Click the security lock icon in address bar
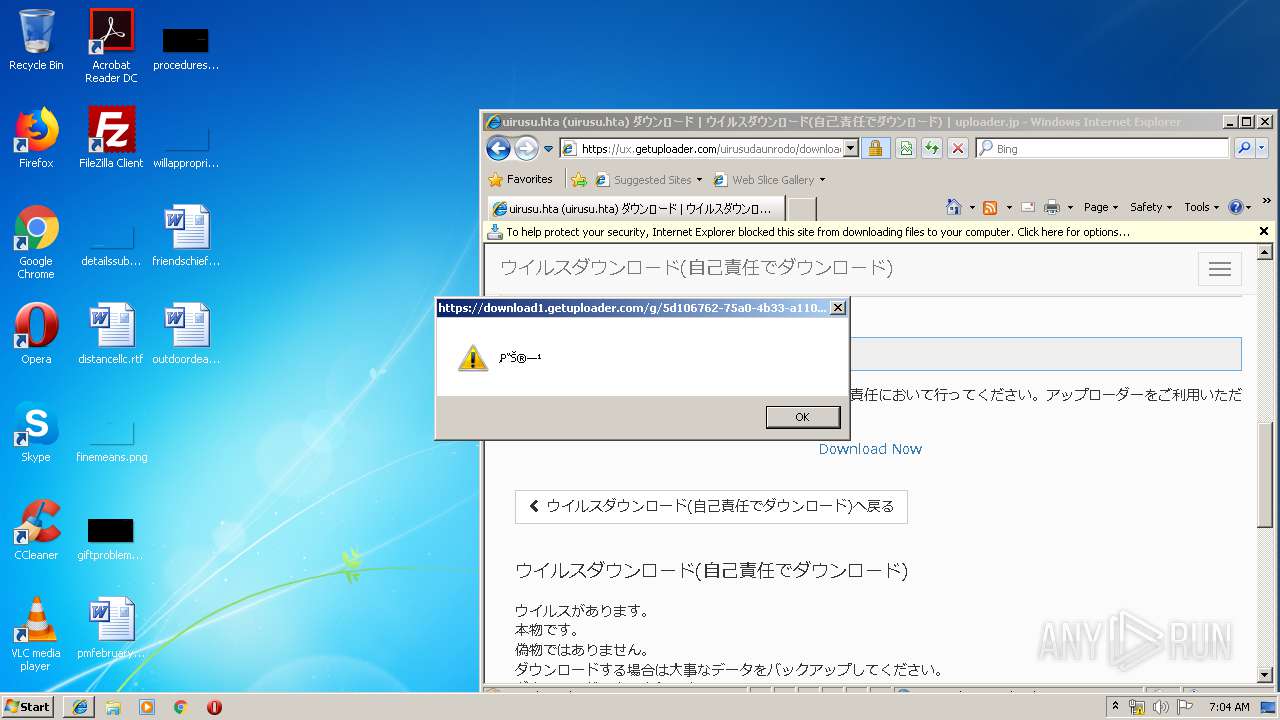The width and height of the screenshot is (1280, 720). [x=875, y=149]
